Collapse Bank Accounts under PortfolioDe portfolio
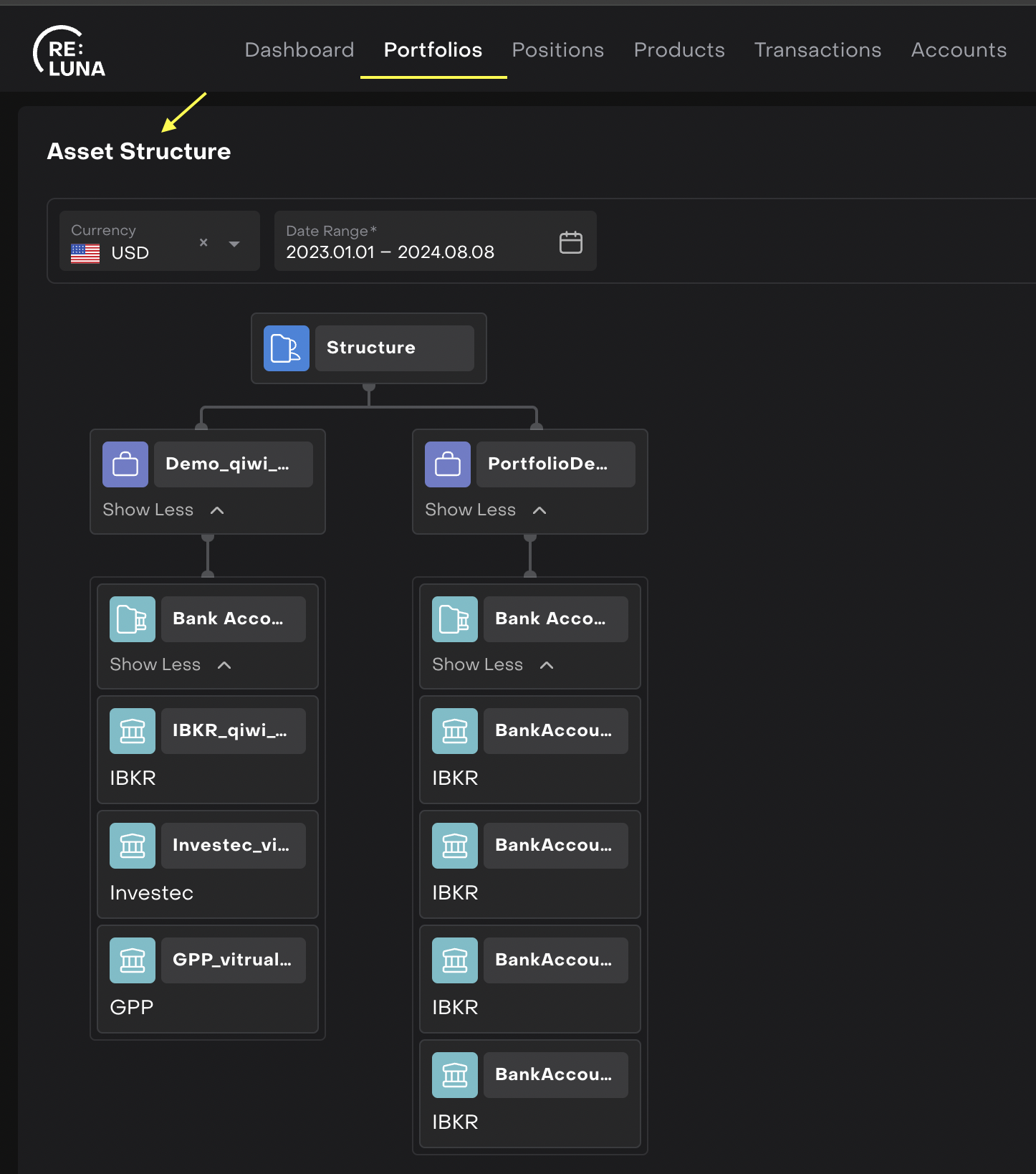 [493, 664]
